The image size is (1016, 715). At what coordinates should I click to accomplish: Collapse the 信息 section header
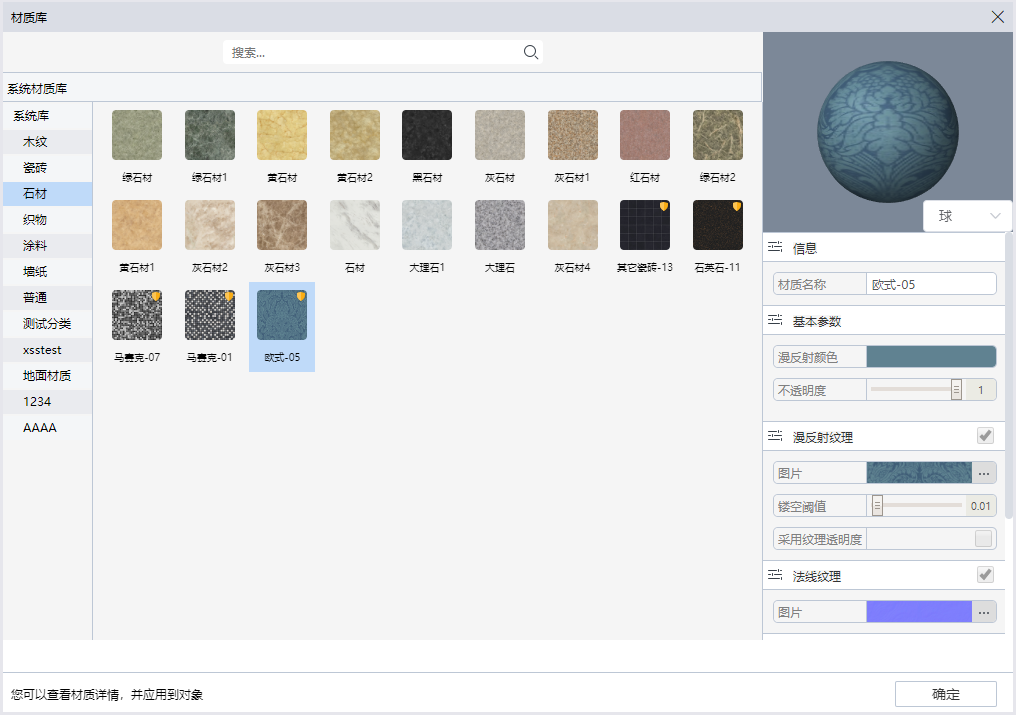[805, 248]
